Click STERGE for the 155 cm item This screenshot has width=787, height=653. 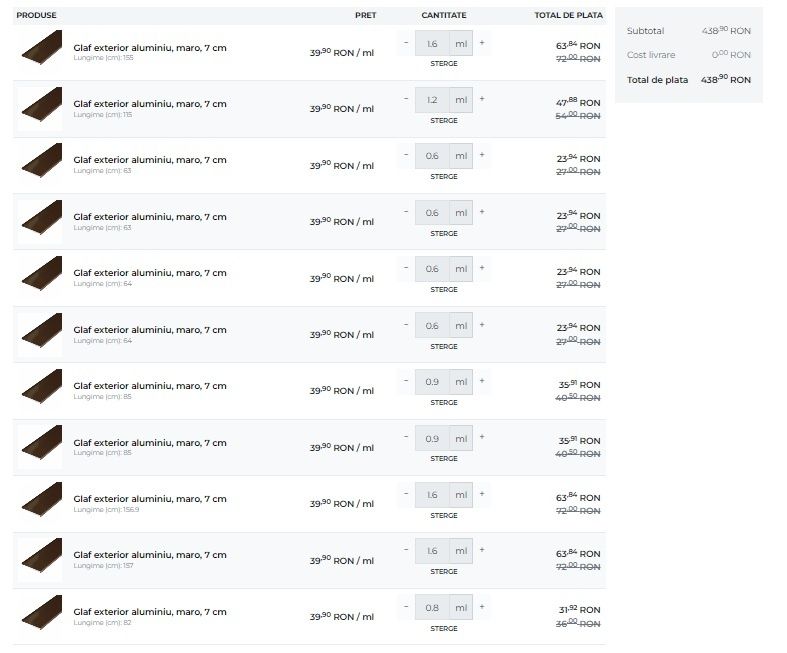pos(444,64)
